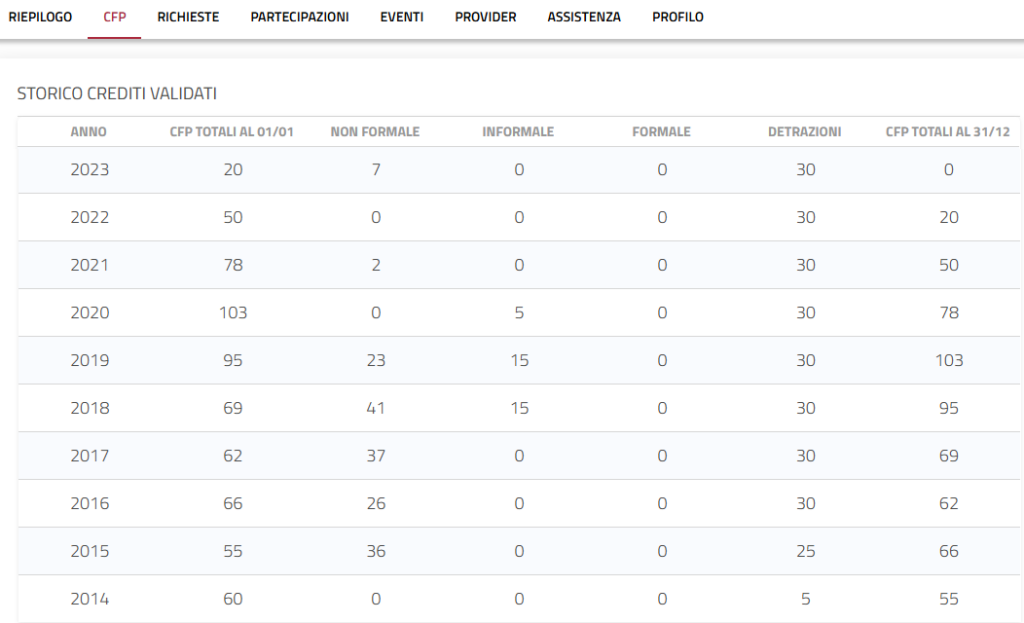Viewport: 1024px width, 623px height.
Task: Click the STORICO CREDITI VALIDATI heading
Action: [x=117, y=93]
